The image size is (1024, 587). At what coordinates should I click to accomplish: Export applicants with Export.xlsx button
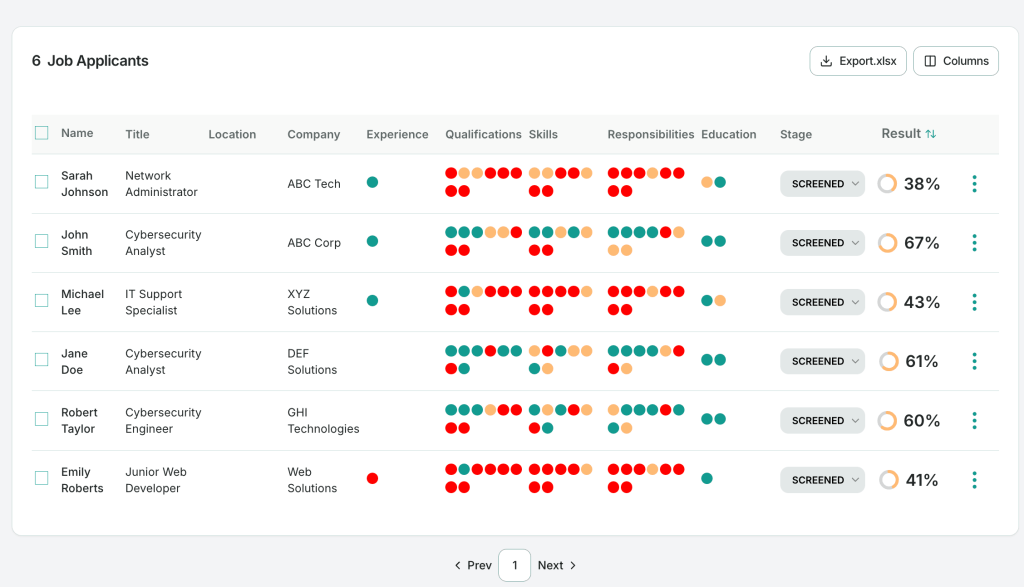[x=858, y=61]
